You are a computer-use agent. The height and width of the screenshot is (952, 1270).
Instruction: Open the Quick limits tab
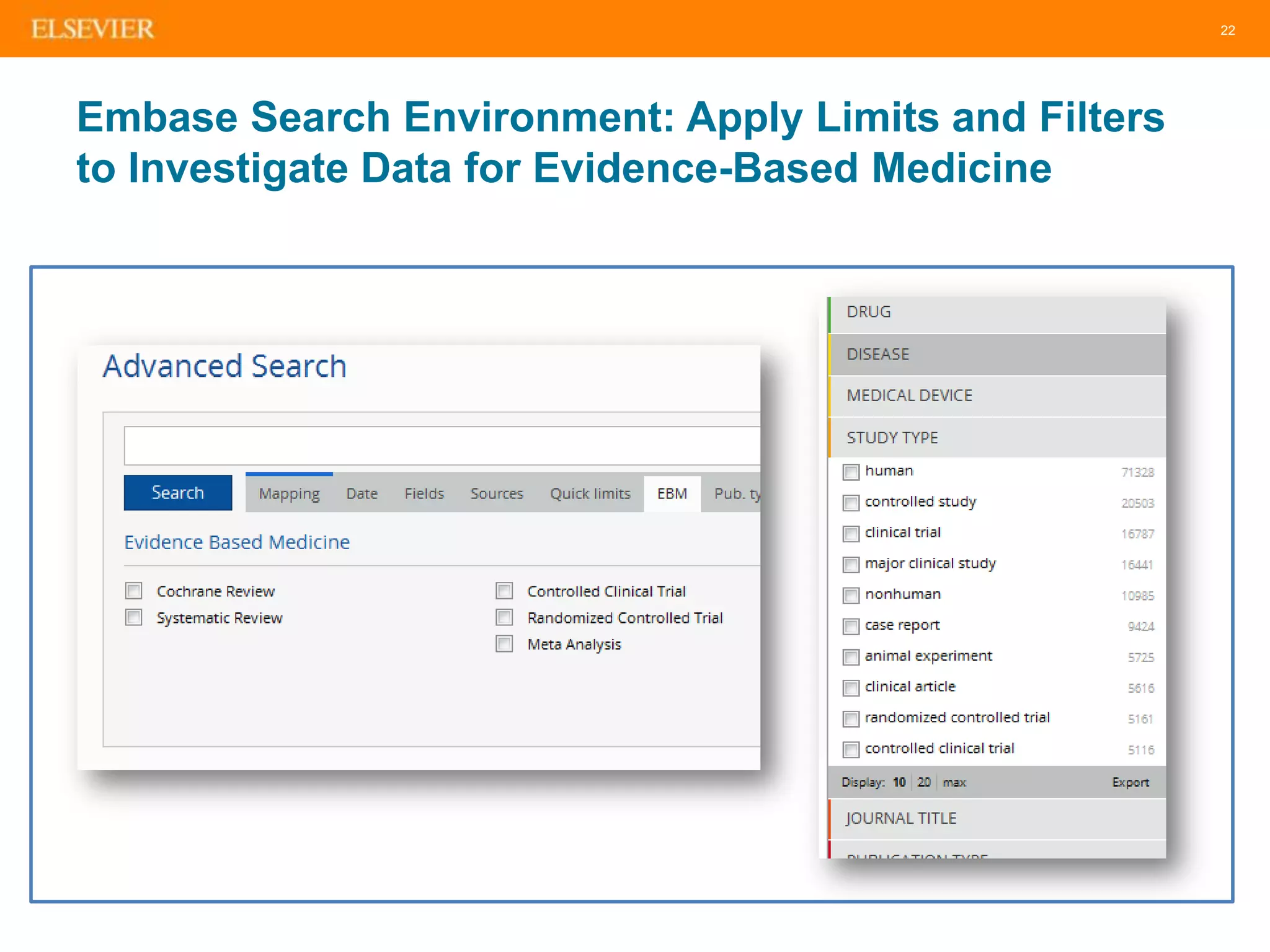pos(590,493)
